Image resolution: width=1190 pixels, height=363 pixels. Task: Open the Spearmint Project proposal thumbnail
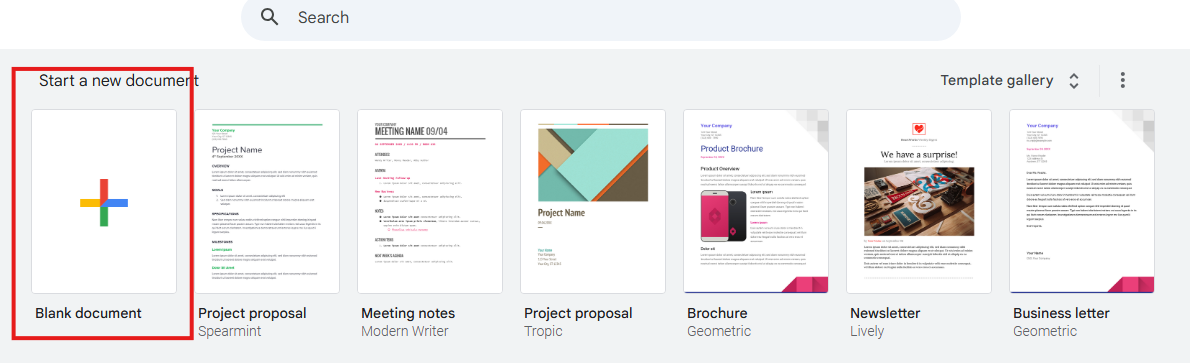(x=266, y=201)
